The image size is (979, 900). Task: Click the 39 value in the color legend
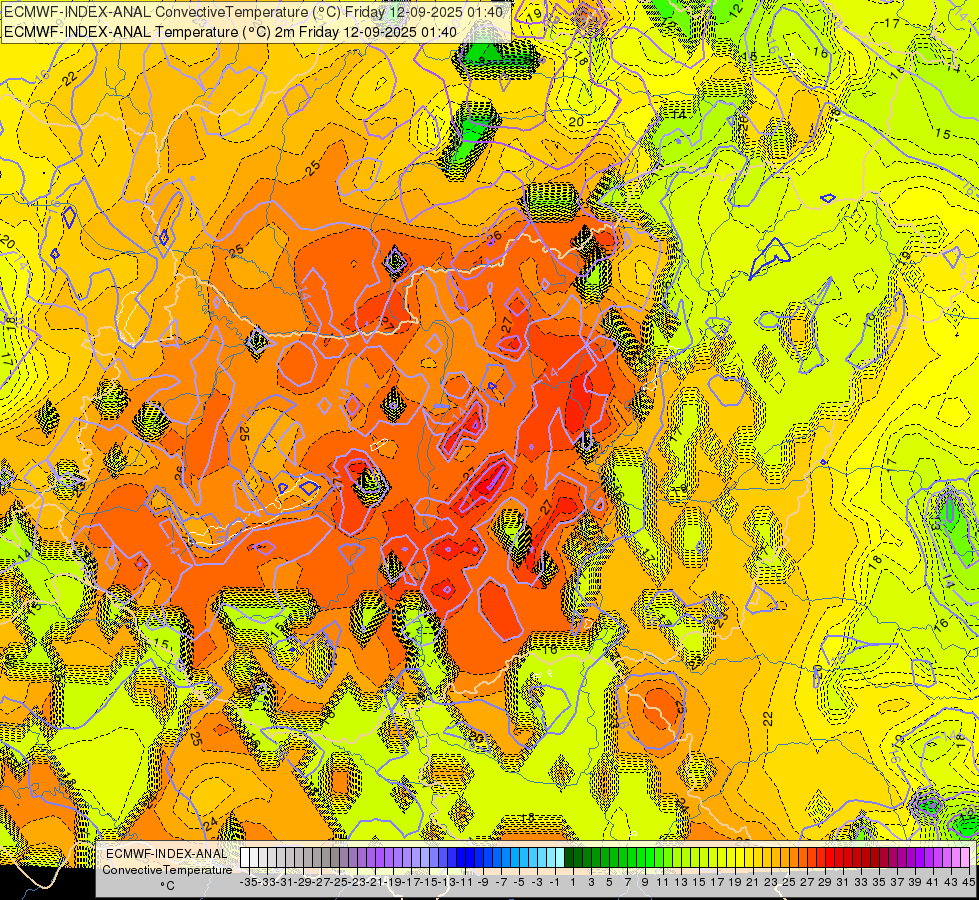pyautogui.click(x=915, y=882)
